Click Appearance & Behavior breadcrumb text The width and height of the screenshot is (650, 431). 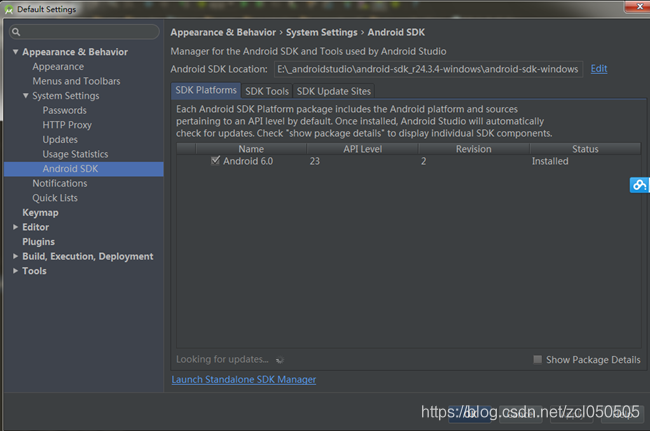(x=223, y=32)
